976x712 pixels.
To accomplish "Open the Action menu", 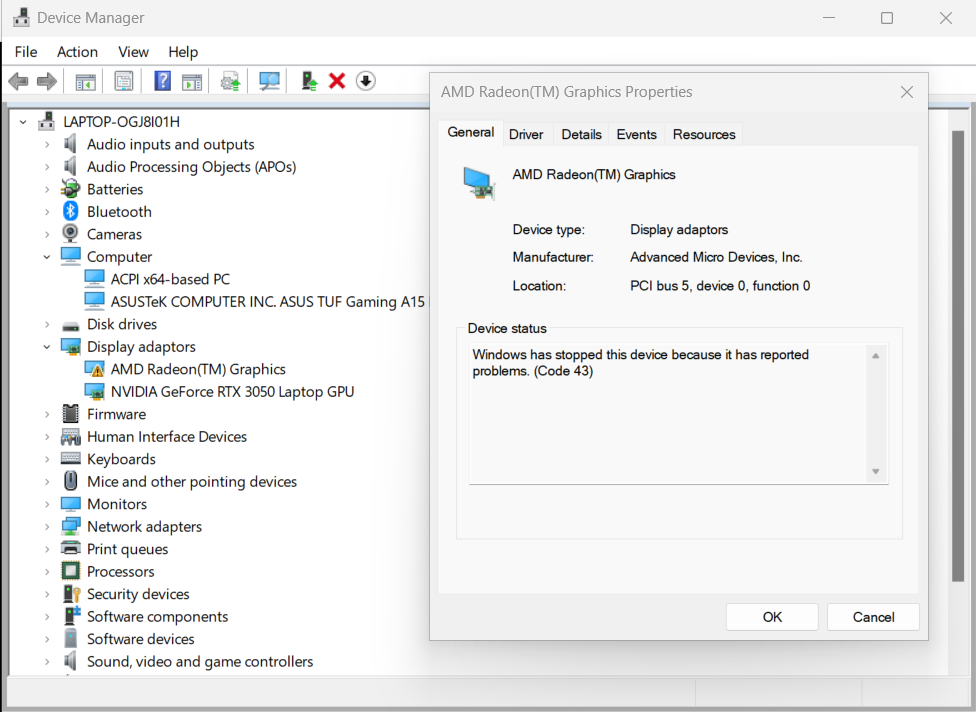I will [77, 52].
